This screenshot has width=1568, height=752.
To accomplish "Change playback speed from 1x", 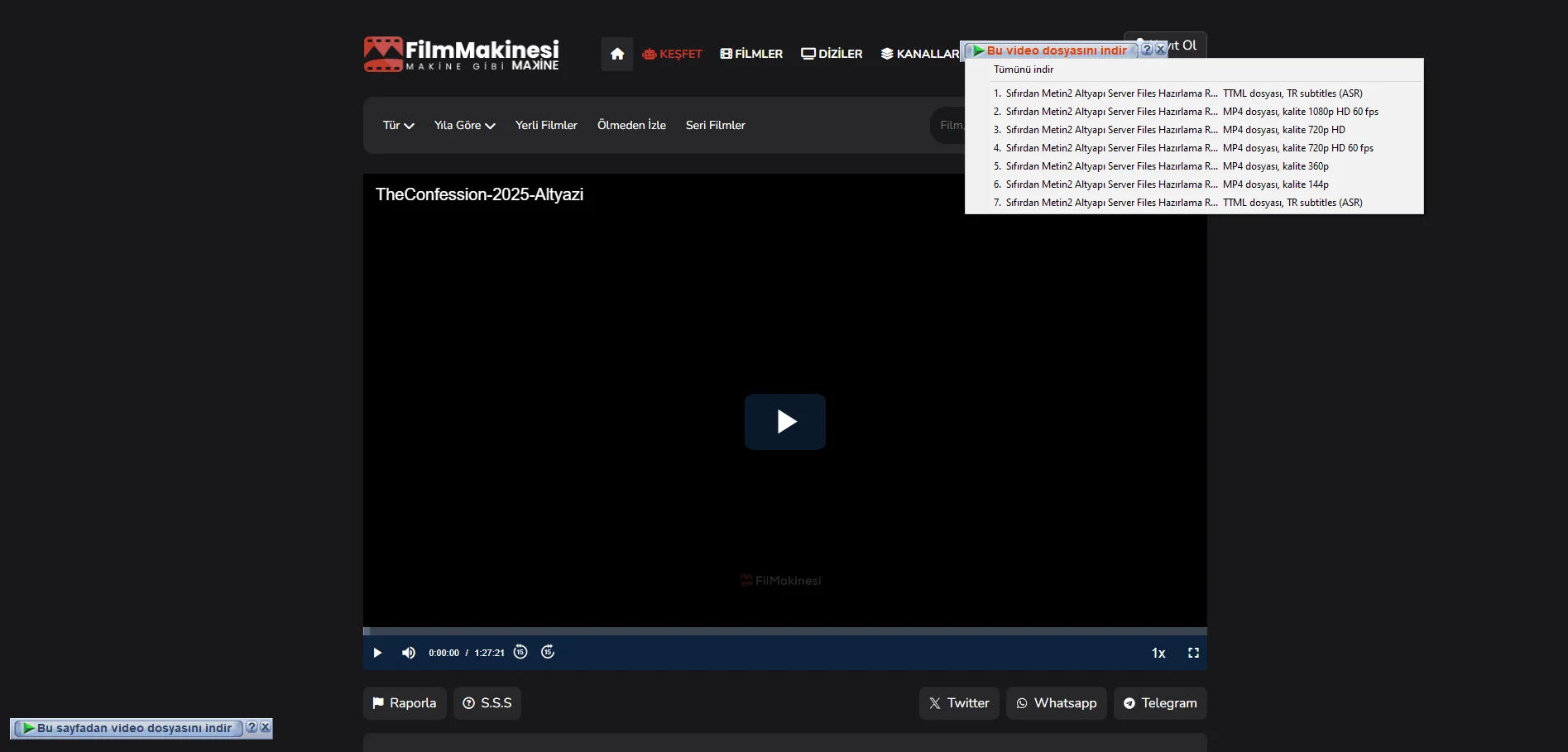I will coord(1158,653).
